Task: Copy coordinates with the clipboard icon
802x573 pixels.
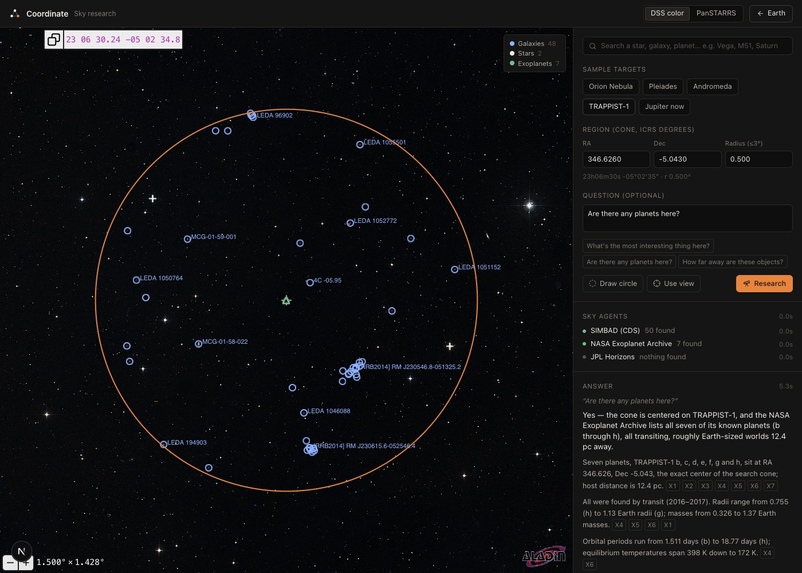Action: coord(54,39)
